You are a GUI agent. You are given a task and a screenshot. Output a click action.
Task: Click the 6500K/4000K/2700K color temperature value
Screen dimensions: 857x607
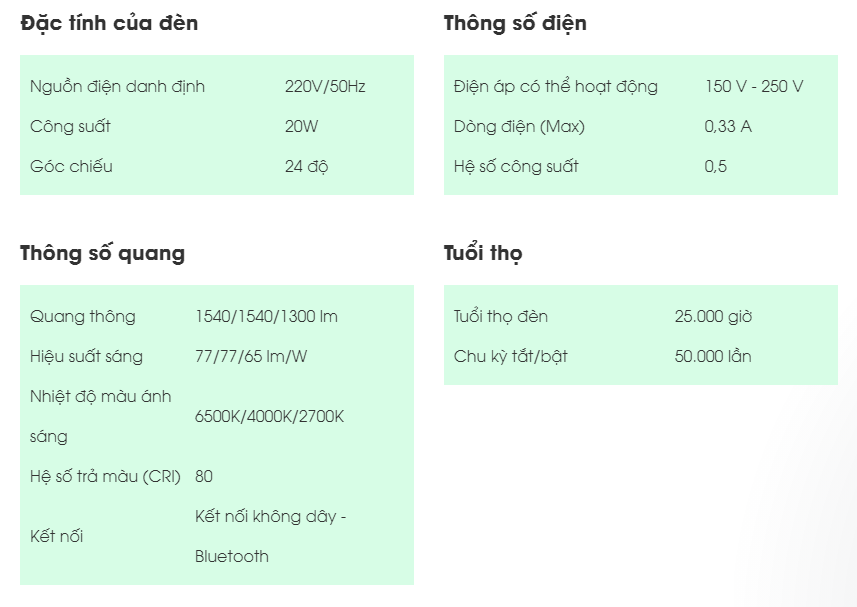pos(269,416)
